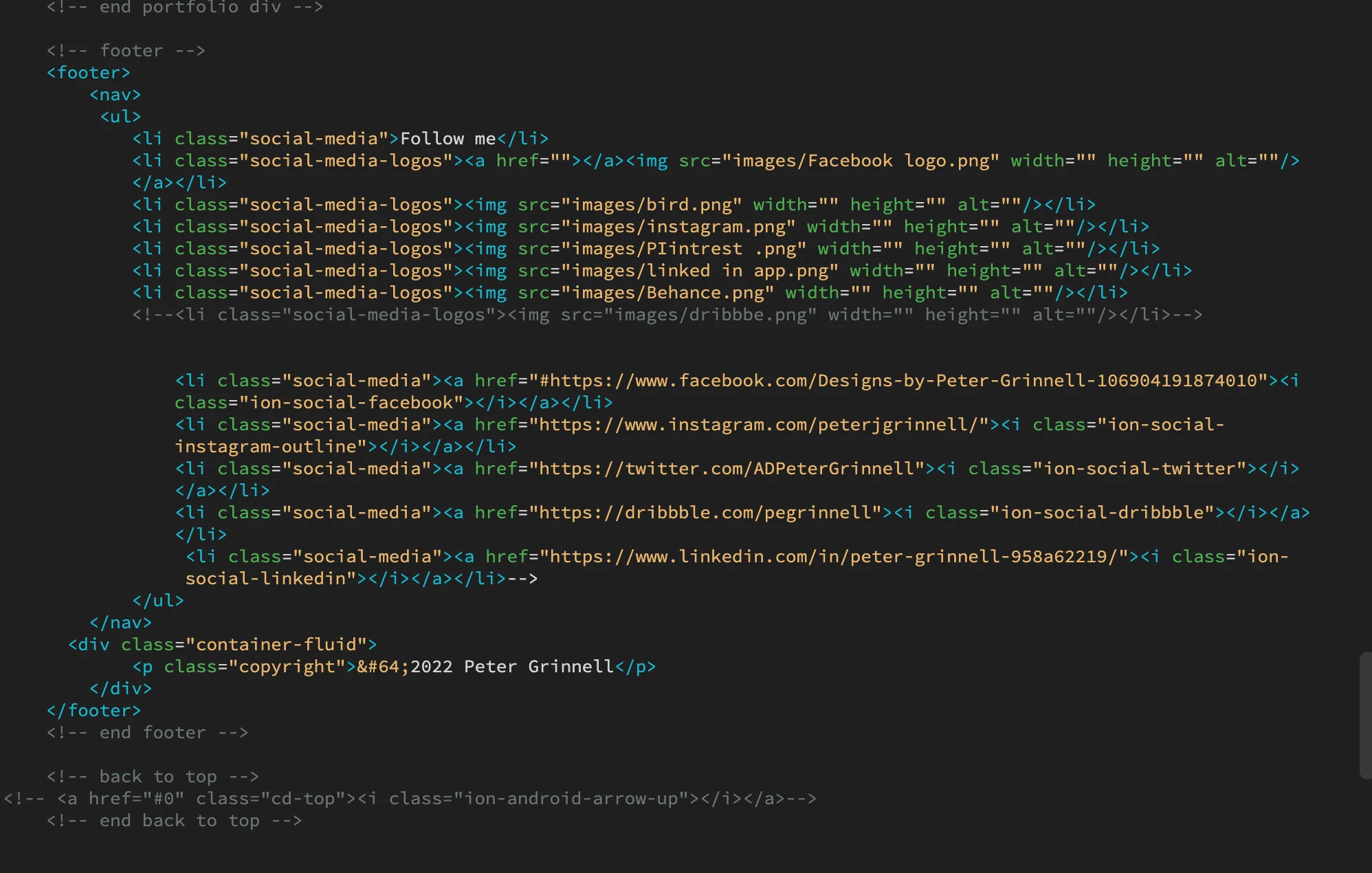Click the commented dribbbe.png image path
Viewport: 1372px width, 873px height.
click(709, 315)
